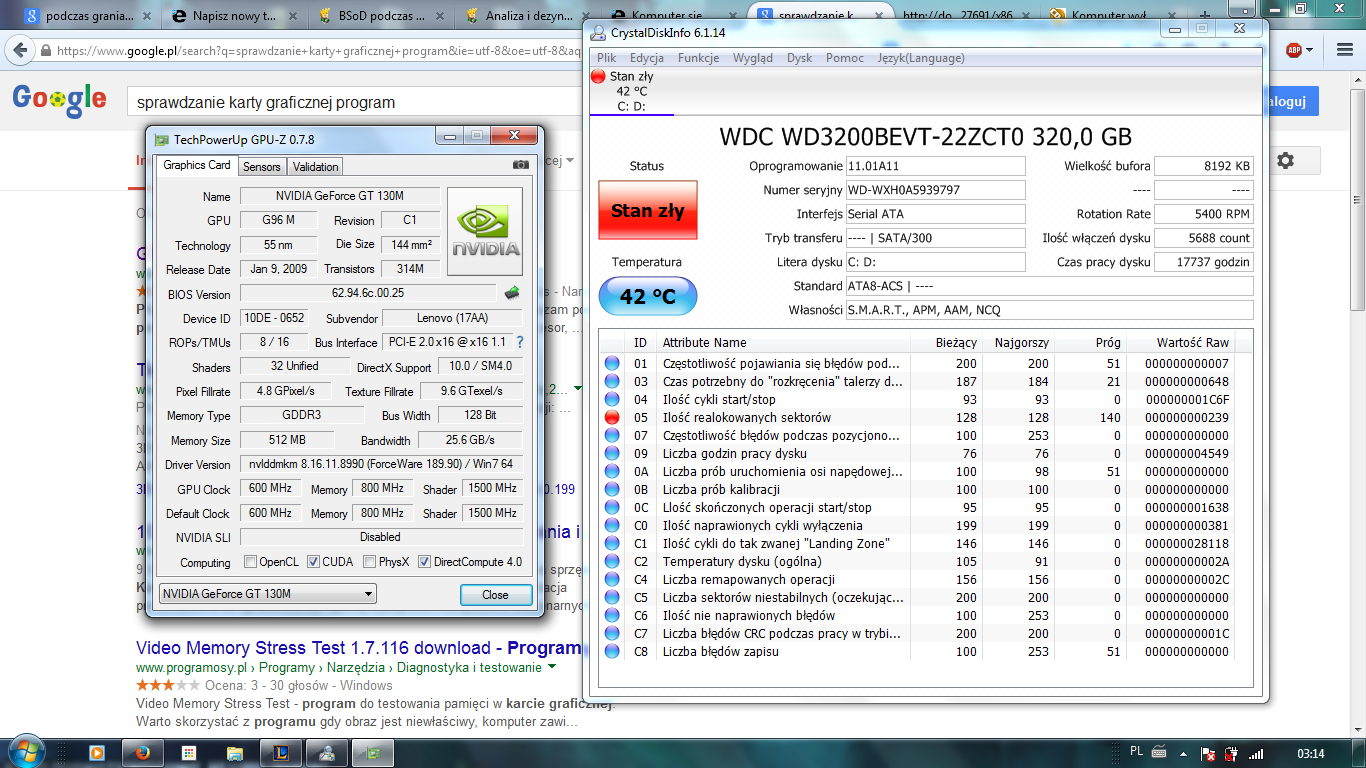The width and height of the screenshot is (1366, 768).
Task: Open the browser menu dropdown arrow beside Adblock
Action: [1310, 49]
